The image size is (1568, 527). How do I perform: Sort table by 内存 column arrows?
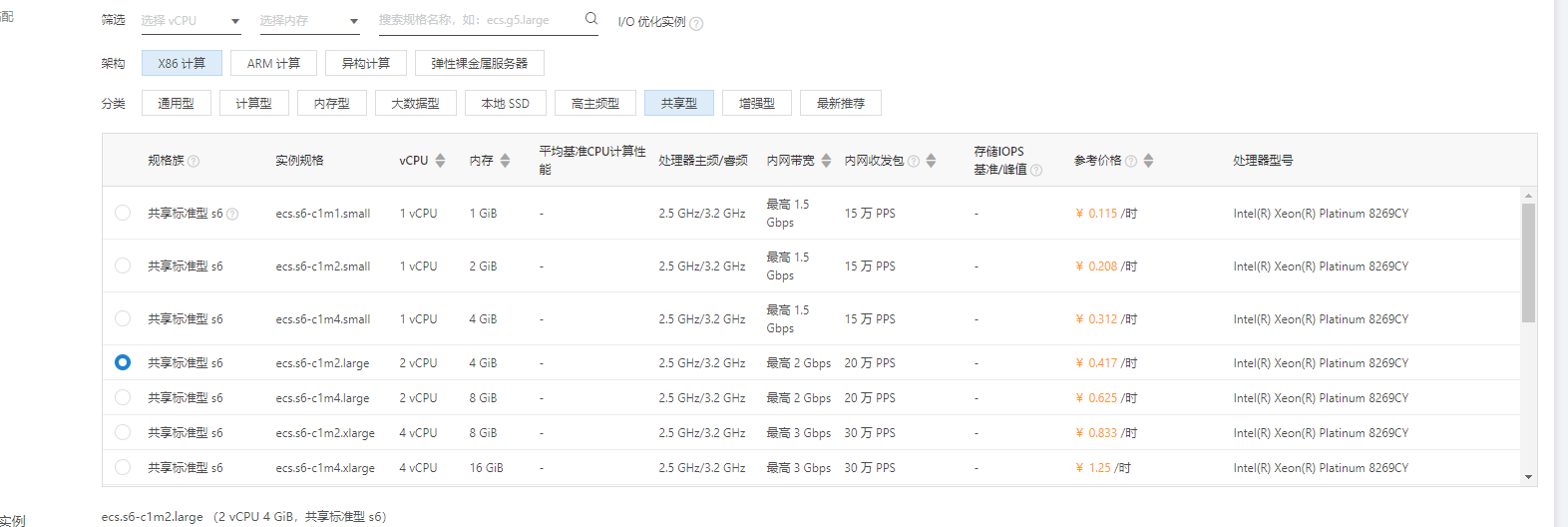[505, 161]
